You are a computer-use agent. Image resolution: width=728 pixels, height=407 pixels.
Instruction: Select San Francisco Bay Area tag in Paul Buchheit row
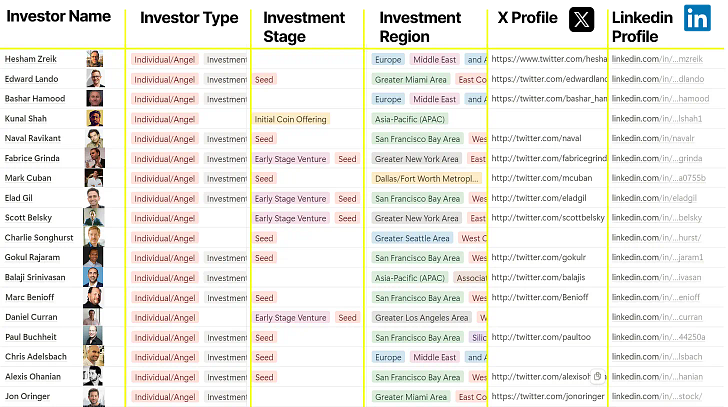coord(418,338)
